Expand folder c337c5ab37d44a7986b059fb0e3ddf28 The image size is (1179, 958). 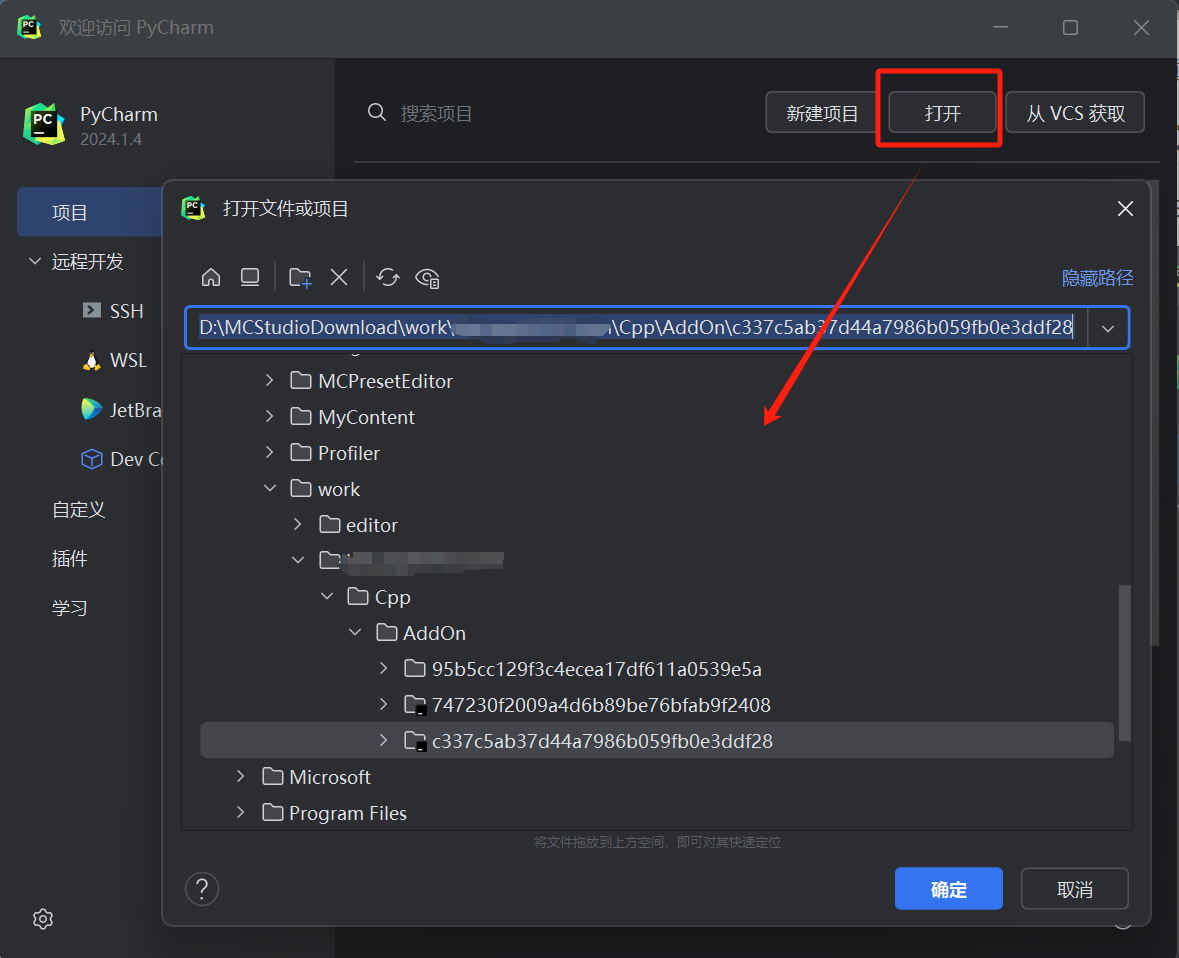pos(383,740)
